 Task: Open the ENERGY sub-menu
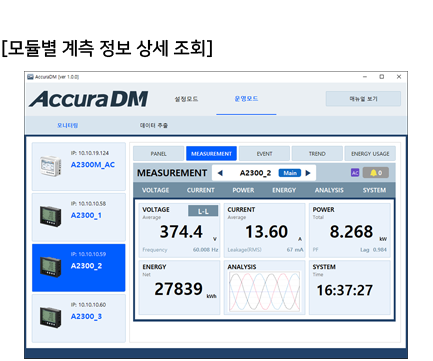[x=284, y=190]
